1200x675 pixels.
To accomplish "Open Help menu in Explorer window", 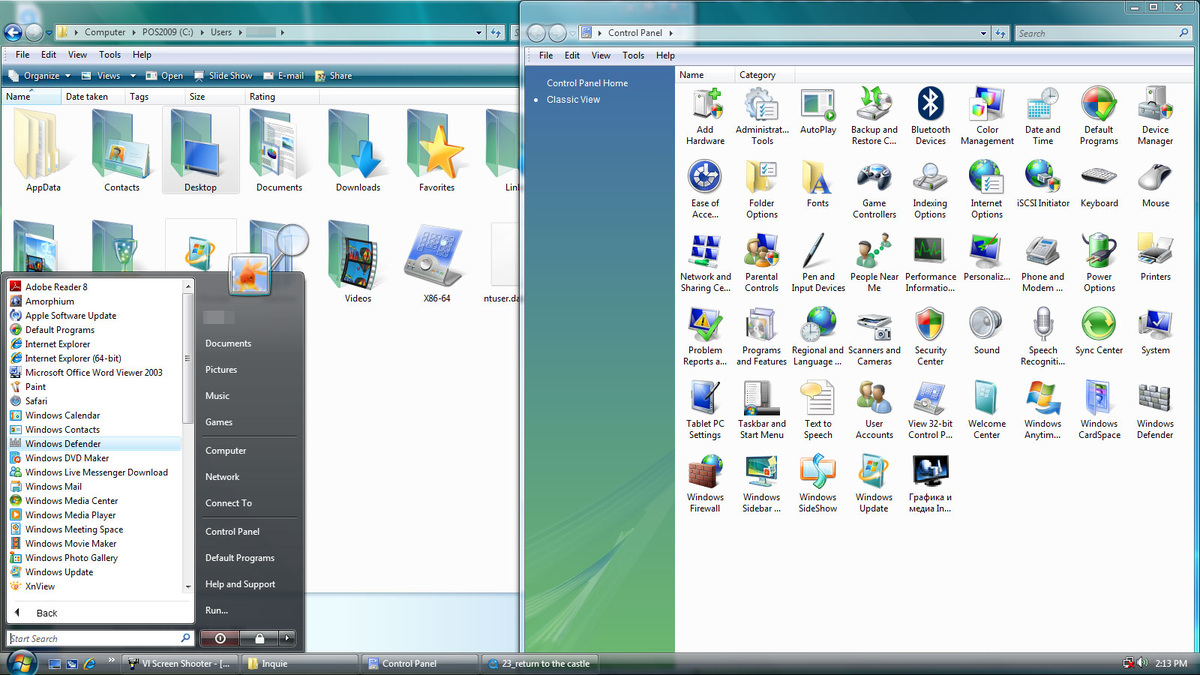I will click(142, 55).
